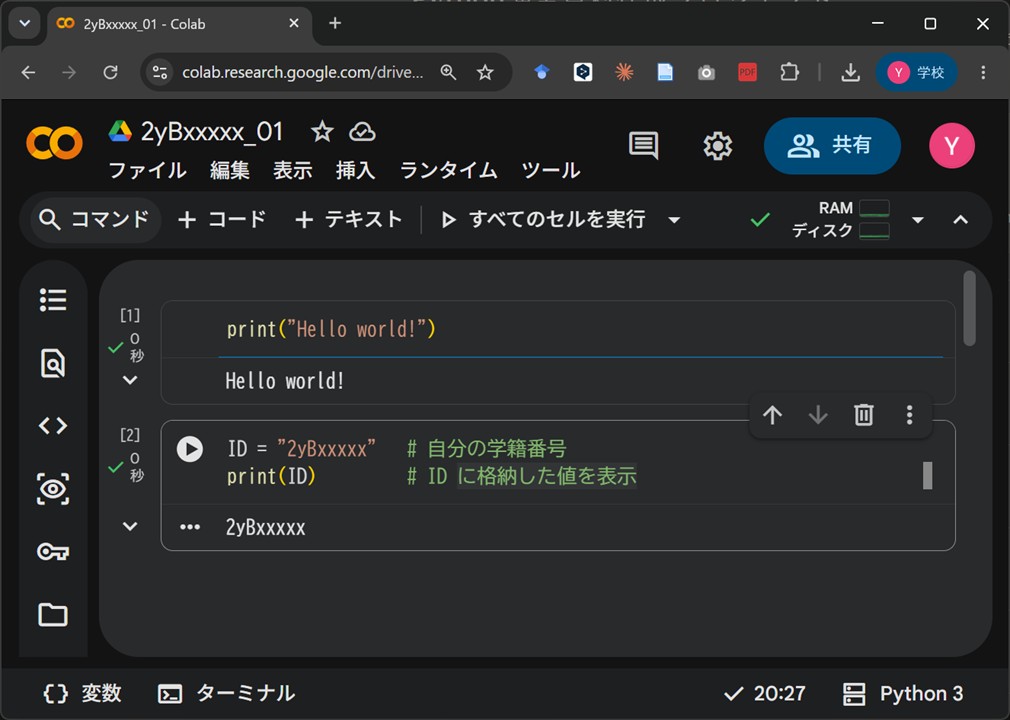Open the 表示 menu
This screenshot has height=720, width=1010.
pos(292,170)
